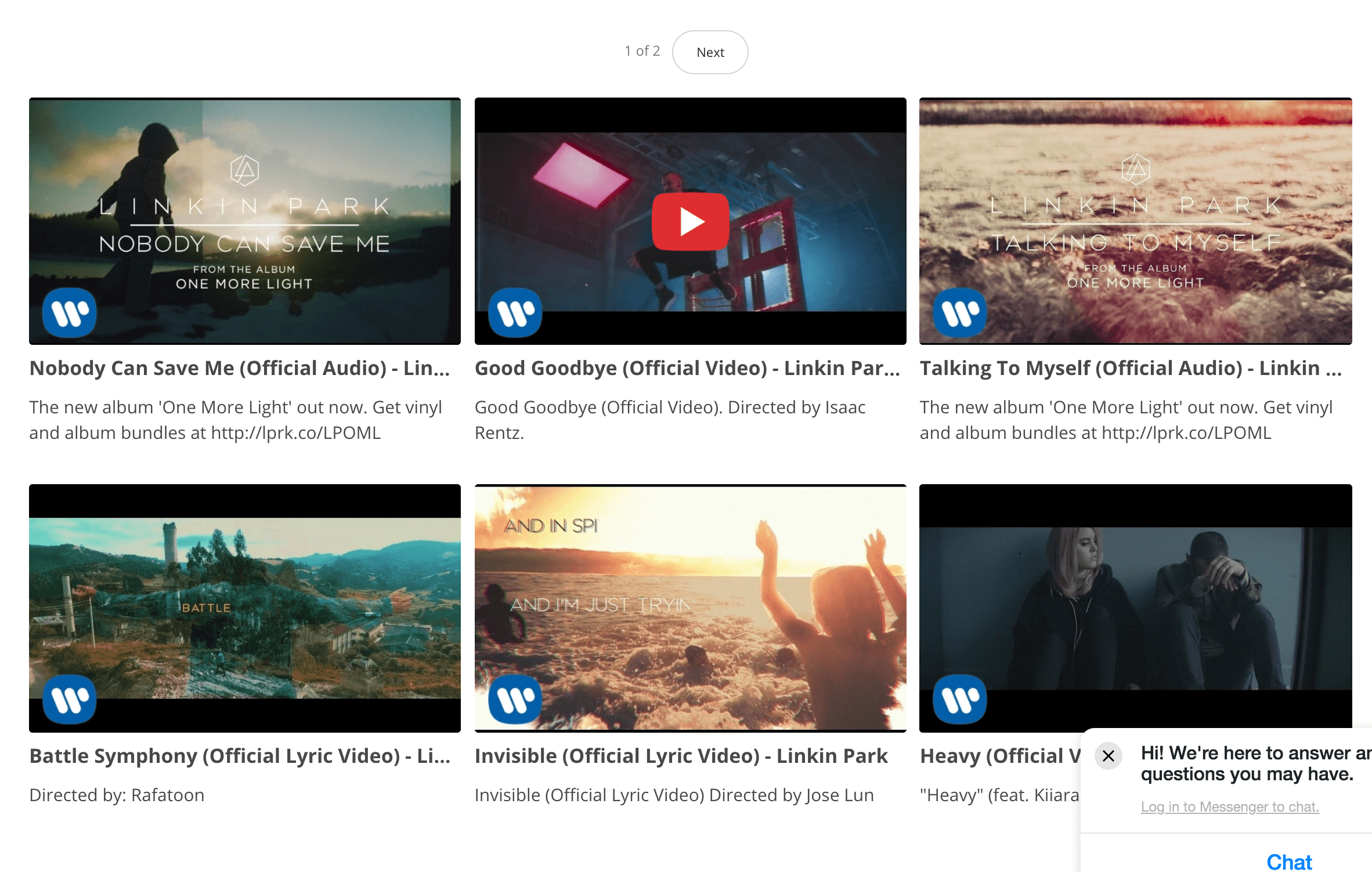Click Warner logo on Talking To Myself thumbnail
The height and width of the screenshot is (872, 1372).
[960, 313]
